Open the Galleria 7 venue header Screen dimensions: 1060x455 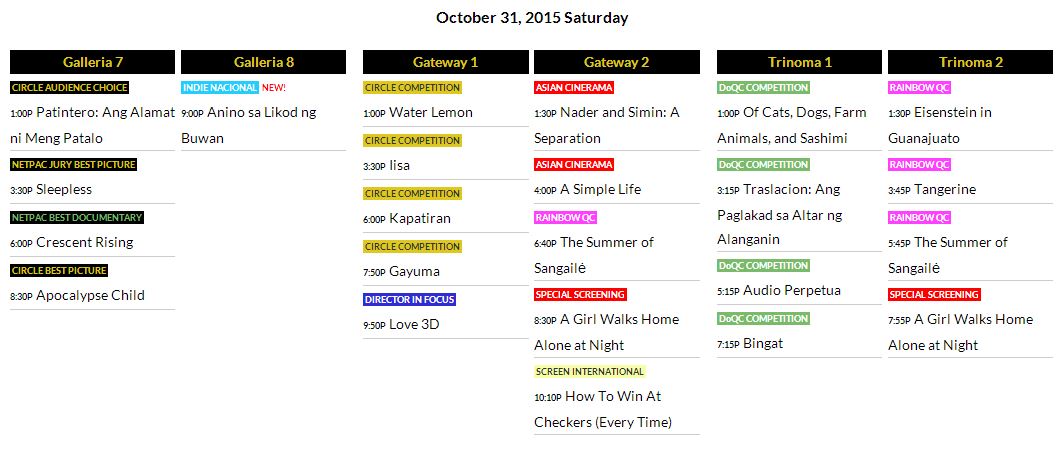[92, 62]
